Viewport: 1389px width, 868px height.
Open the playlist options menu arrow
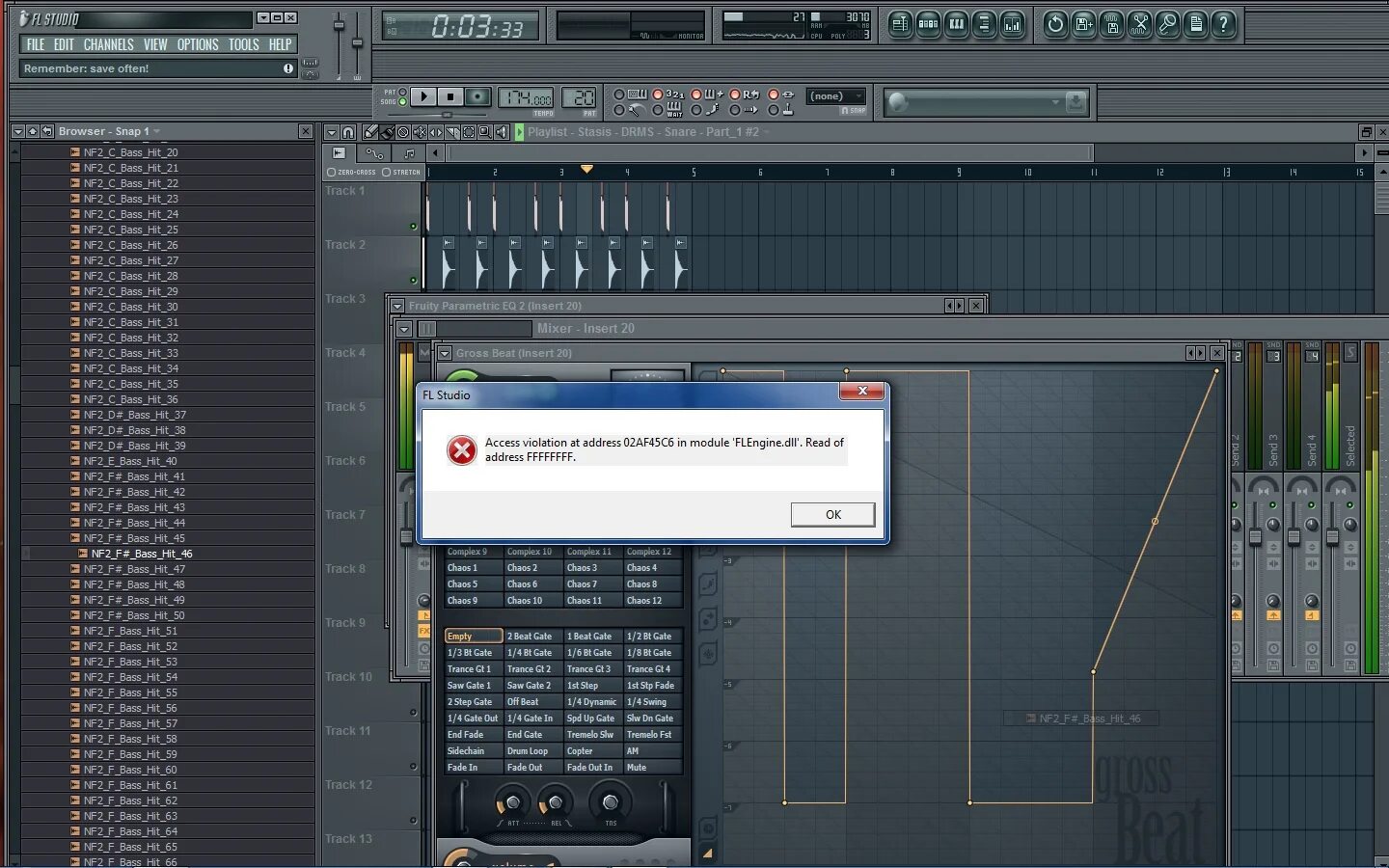tap(331, 132)
